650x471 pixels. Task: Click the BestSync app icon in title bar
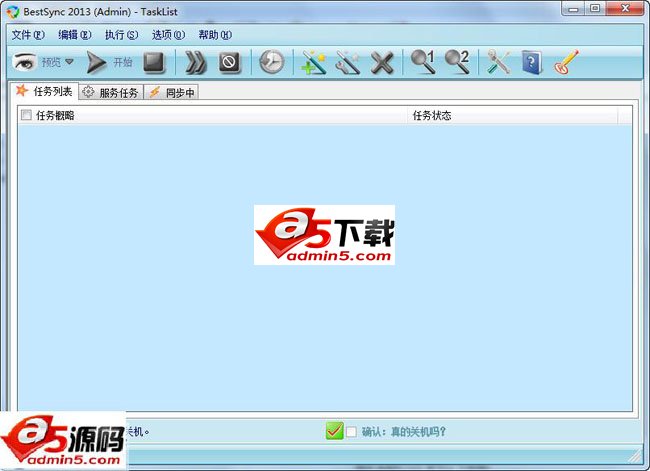point(13,12)
